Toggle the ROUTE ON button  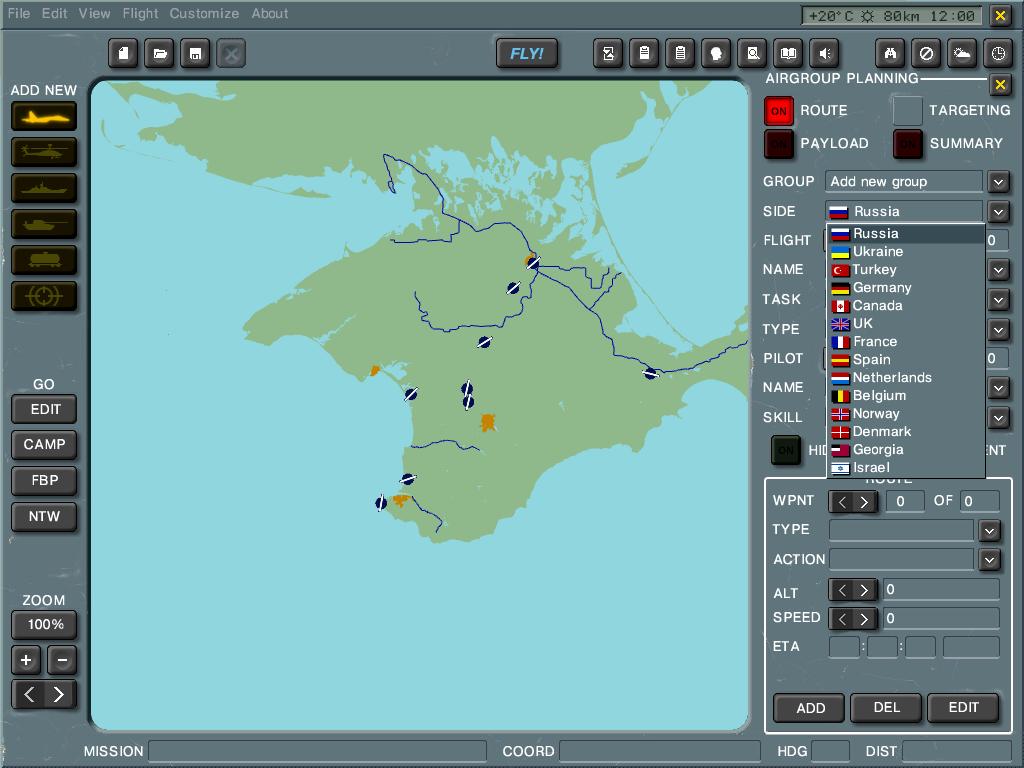click(779, 111)
